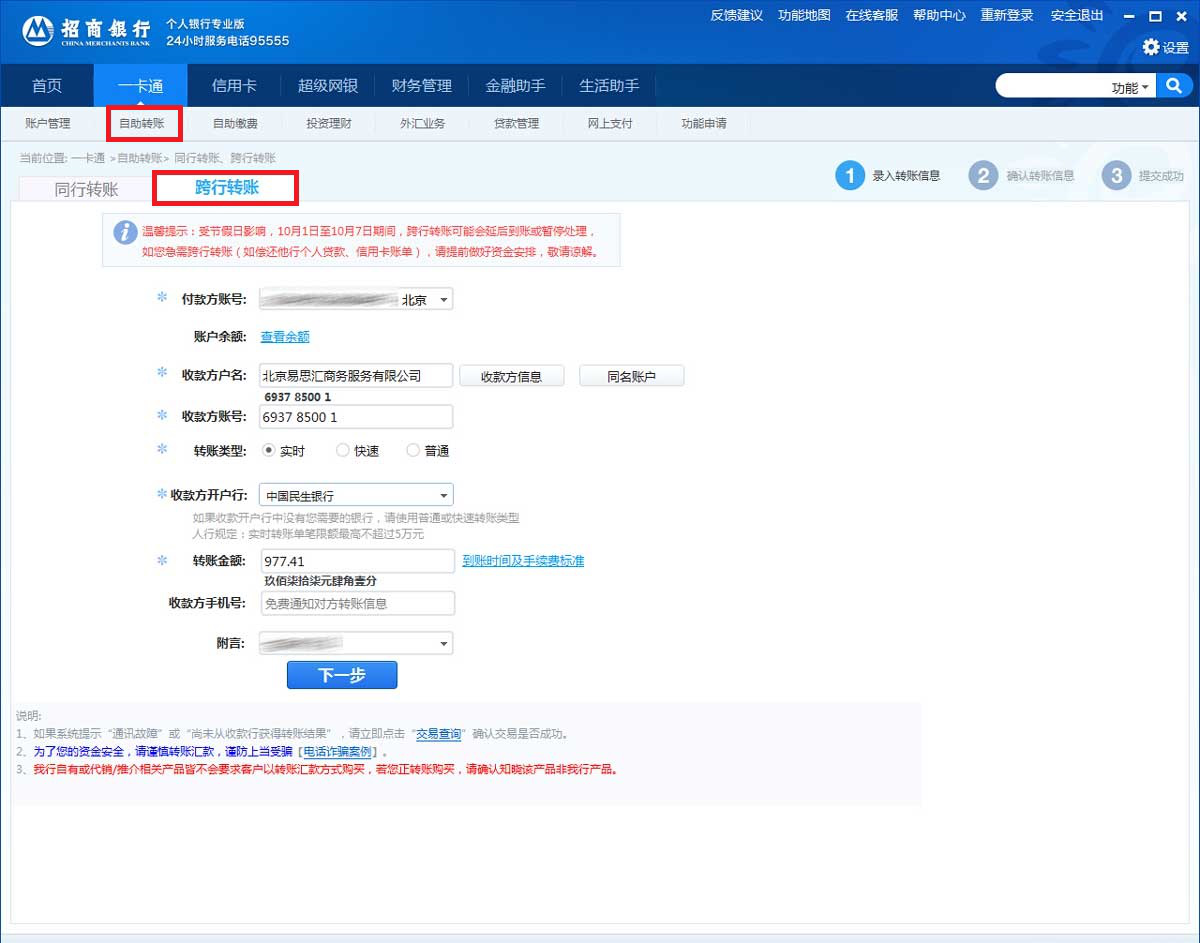Switch to the 信用卡 tab
The height and width of the screenshot is (943, 1200).
point(234,86)
